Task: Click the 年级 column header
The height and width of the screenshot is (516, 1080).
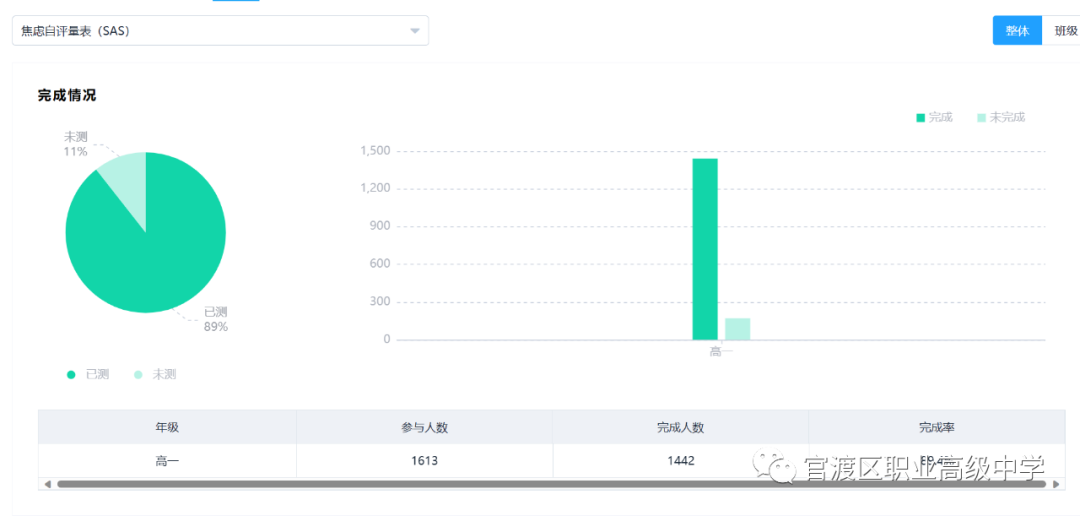Action: tap(167, 427)
